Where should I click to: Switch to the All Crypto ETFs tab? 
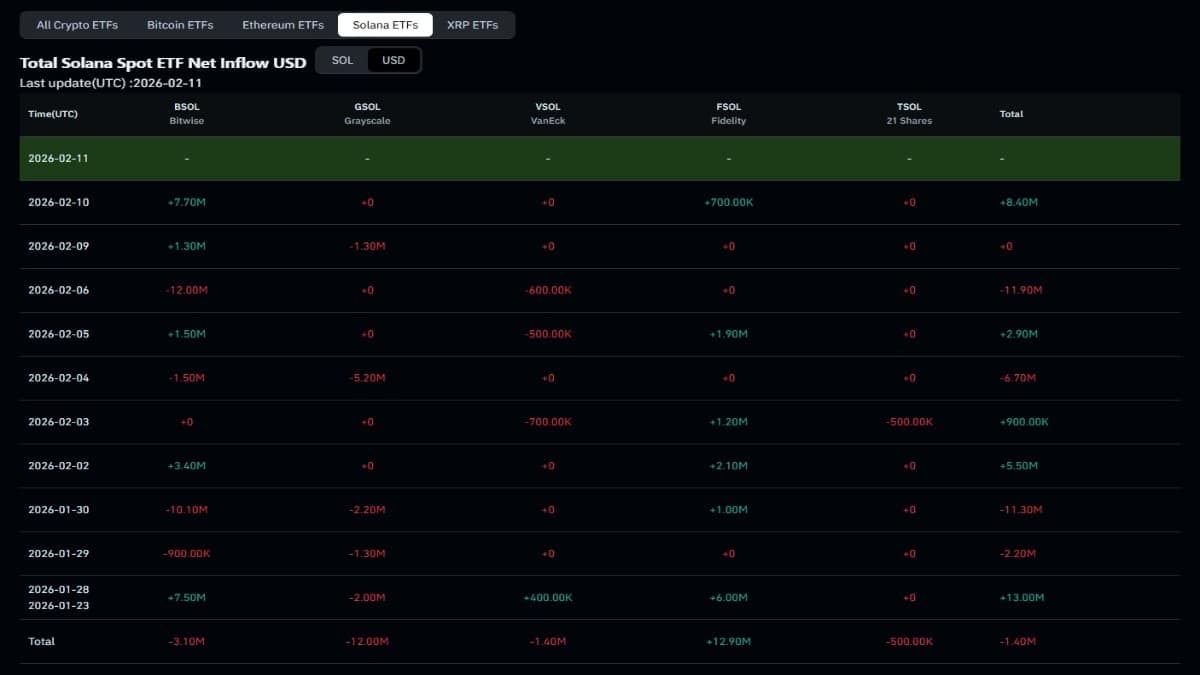pyautogui.click(x=77, y=25)
